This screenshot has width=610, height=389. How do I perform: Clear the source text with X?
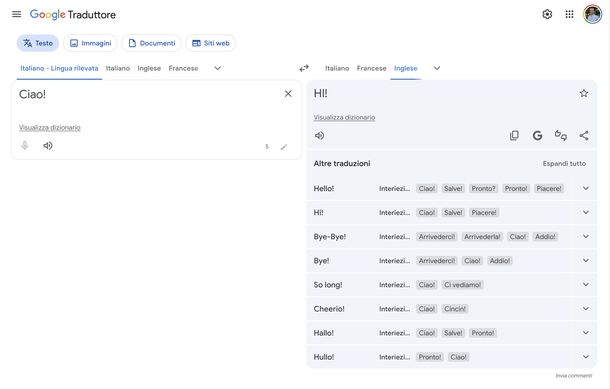[x=288, y=94]
